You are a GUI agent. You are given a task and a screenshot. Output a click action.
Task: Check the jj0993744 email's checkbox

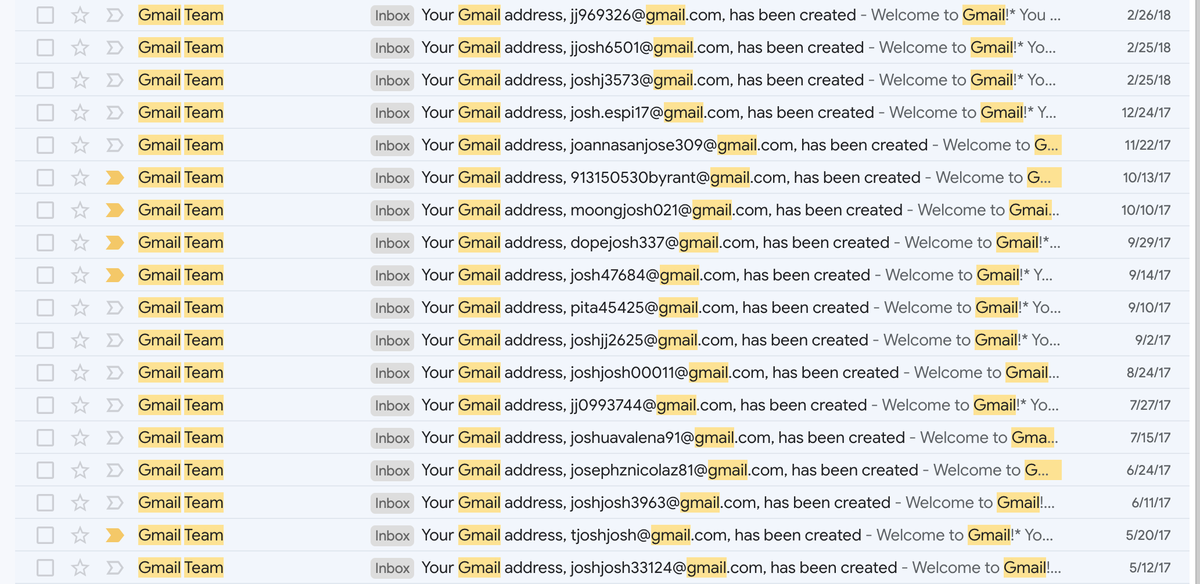[x=44, y=405]
